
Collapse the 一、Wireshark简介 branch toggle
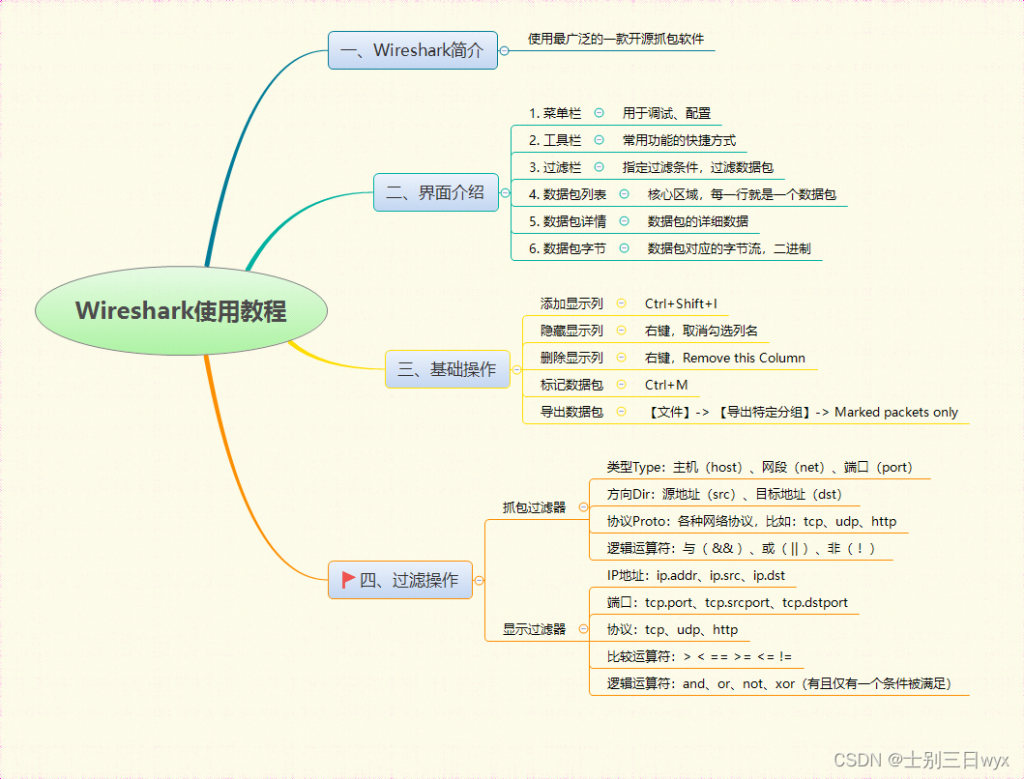tap(504, 50)
